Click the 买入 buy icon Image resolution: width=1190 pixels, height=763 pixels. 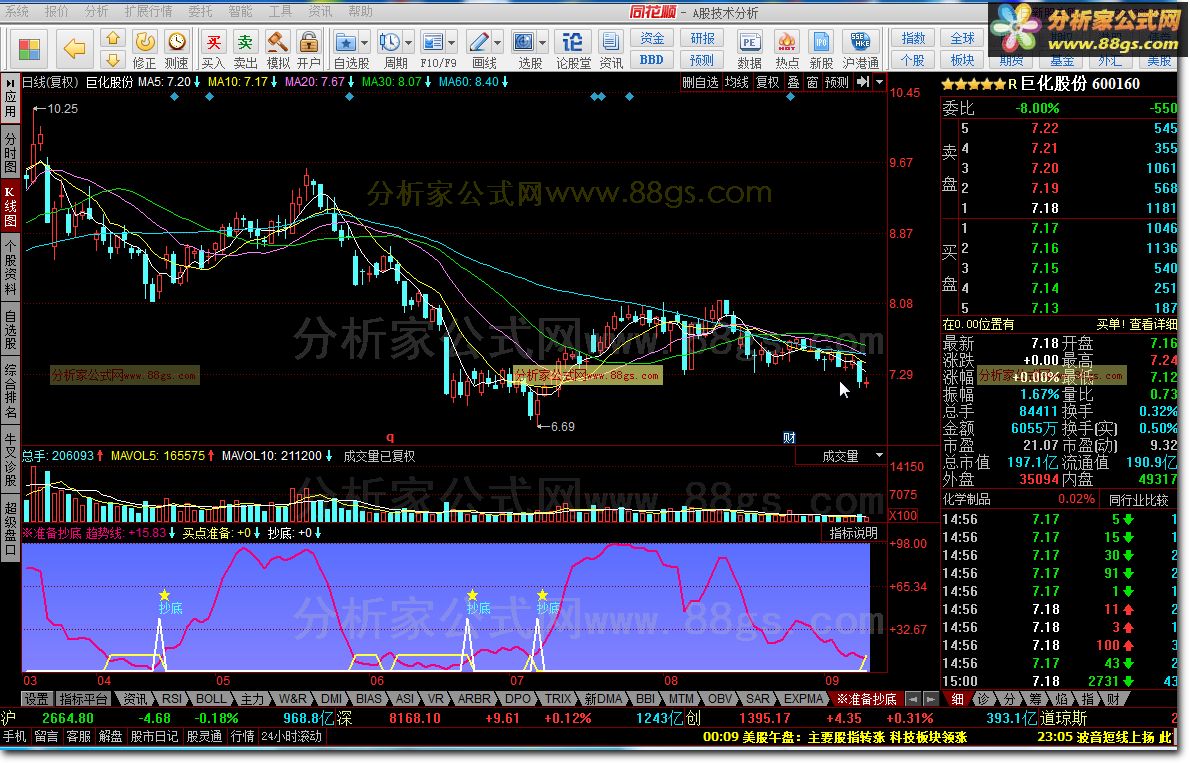[213, 50]
